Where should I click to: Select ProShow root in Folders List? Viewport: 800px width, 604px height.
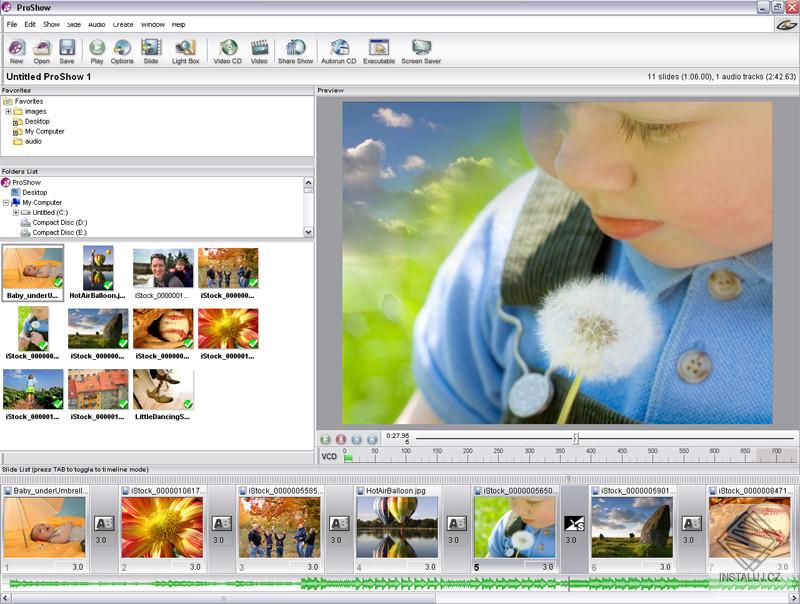click(x=27, y=183)
